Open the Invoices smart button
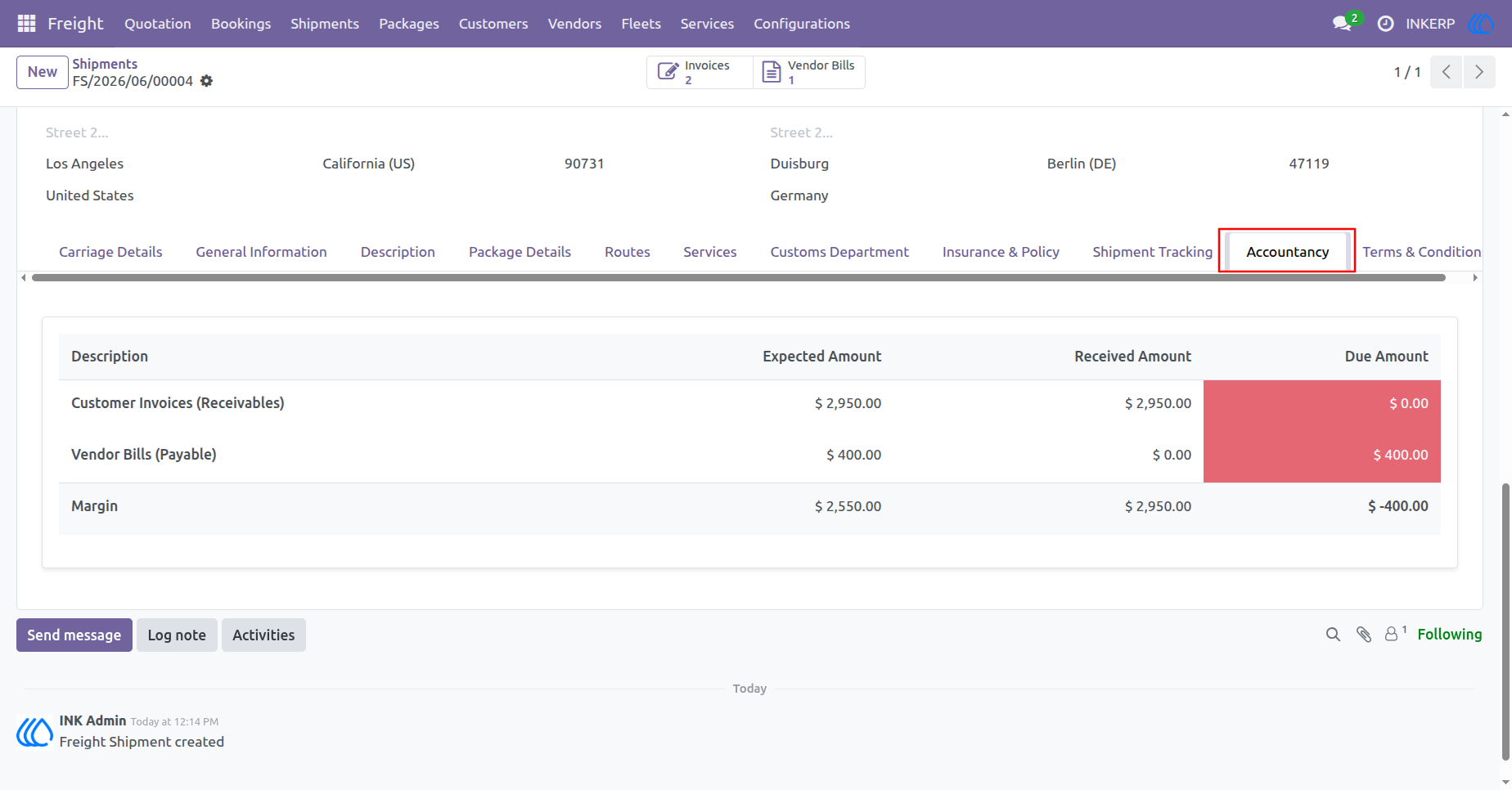This screenshot has height=790, width=1512. point(700,72)
